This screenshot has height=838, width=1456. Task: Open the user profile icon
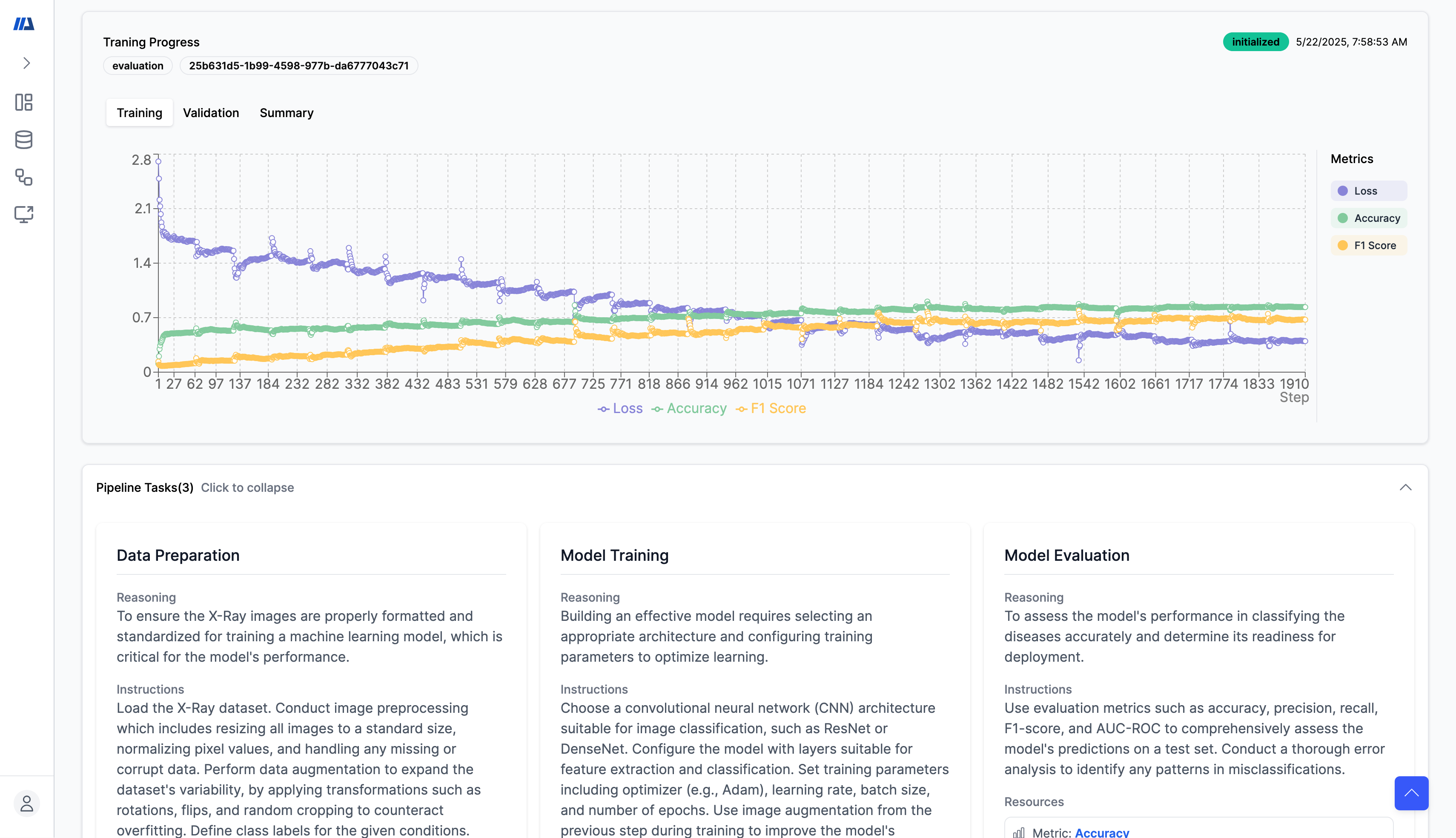[26, 804]
